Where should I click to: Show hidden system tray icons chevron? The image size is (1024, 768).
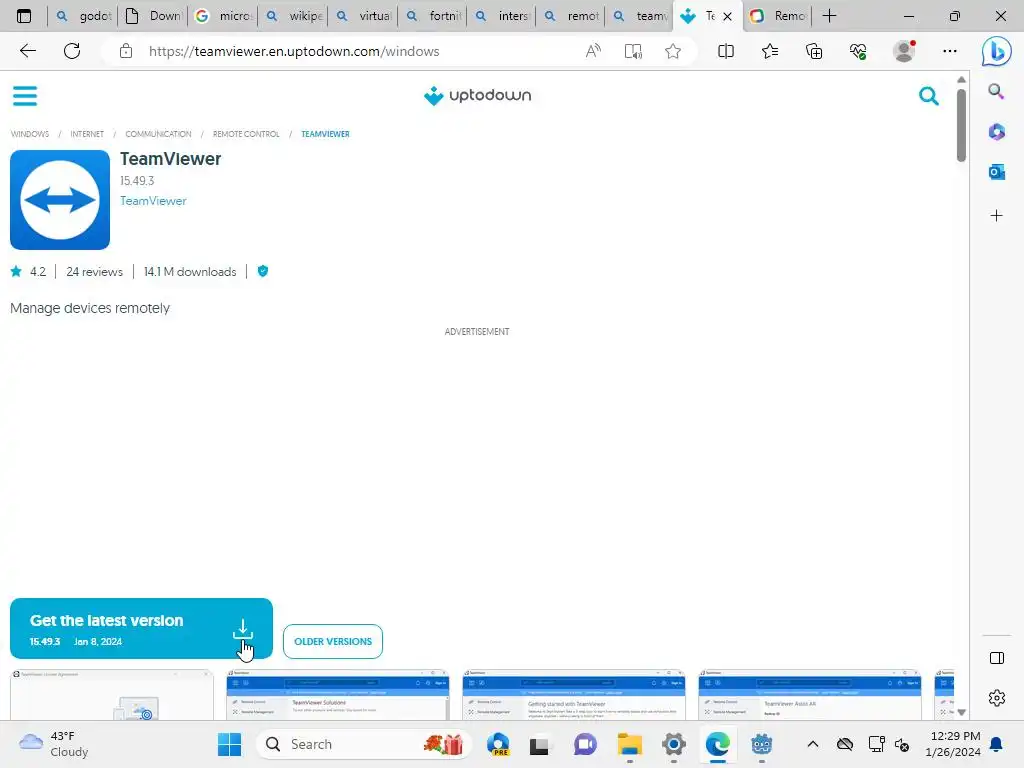pyautogui.click(x=812, y=744)
